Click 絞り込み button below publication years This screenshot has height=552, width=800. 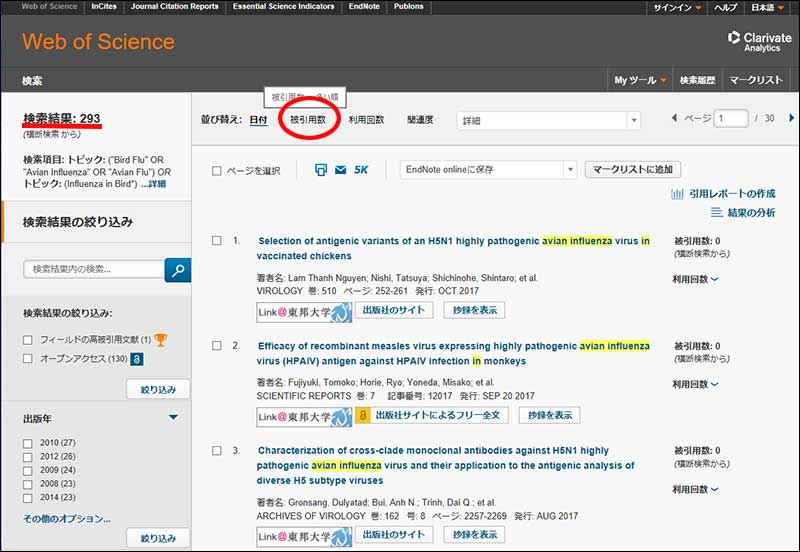pyautogui.click(x=158, y=538)
